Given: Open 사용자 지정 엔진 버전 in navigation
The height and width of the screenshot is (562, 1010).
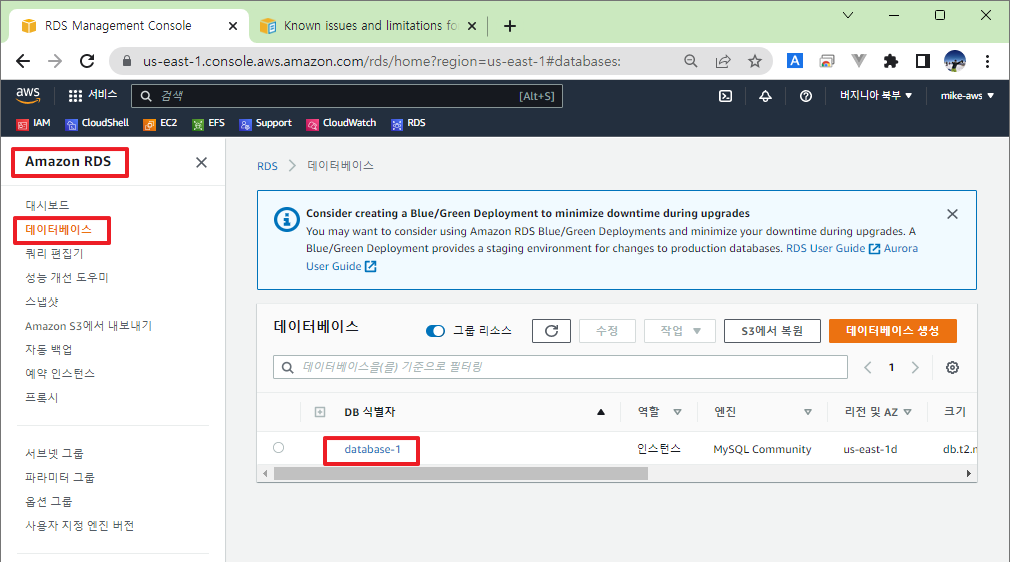Looking at the screenshot, I should [x=79, y=525].
